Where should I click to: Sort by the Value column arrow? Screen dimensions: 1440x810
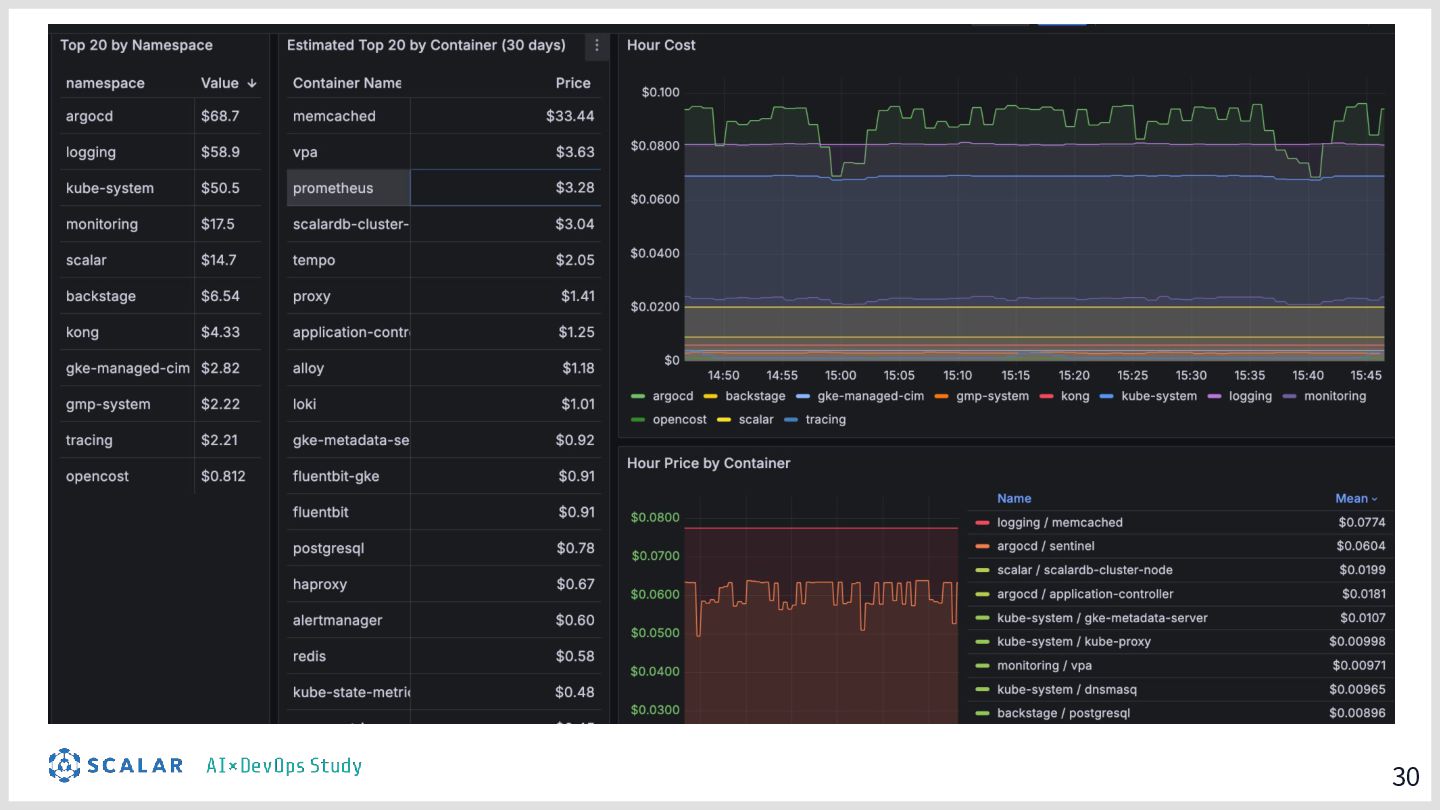click(x=252, y=83)
